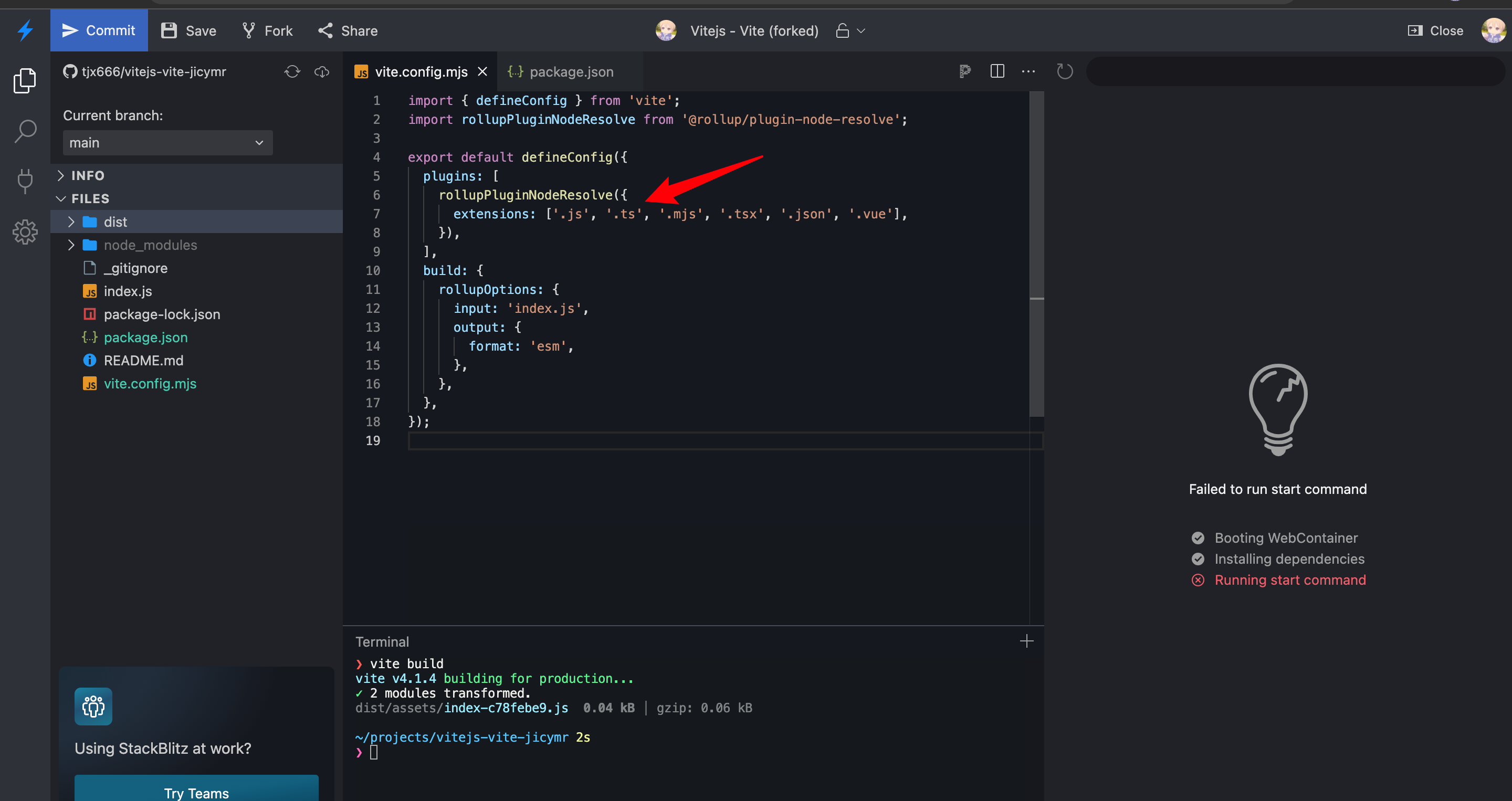Click project owner avatar beside title

coord(666,30)
